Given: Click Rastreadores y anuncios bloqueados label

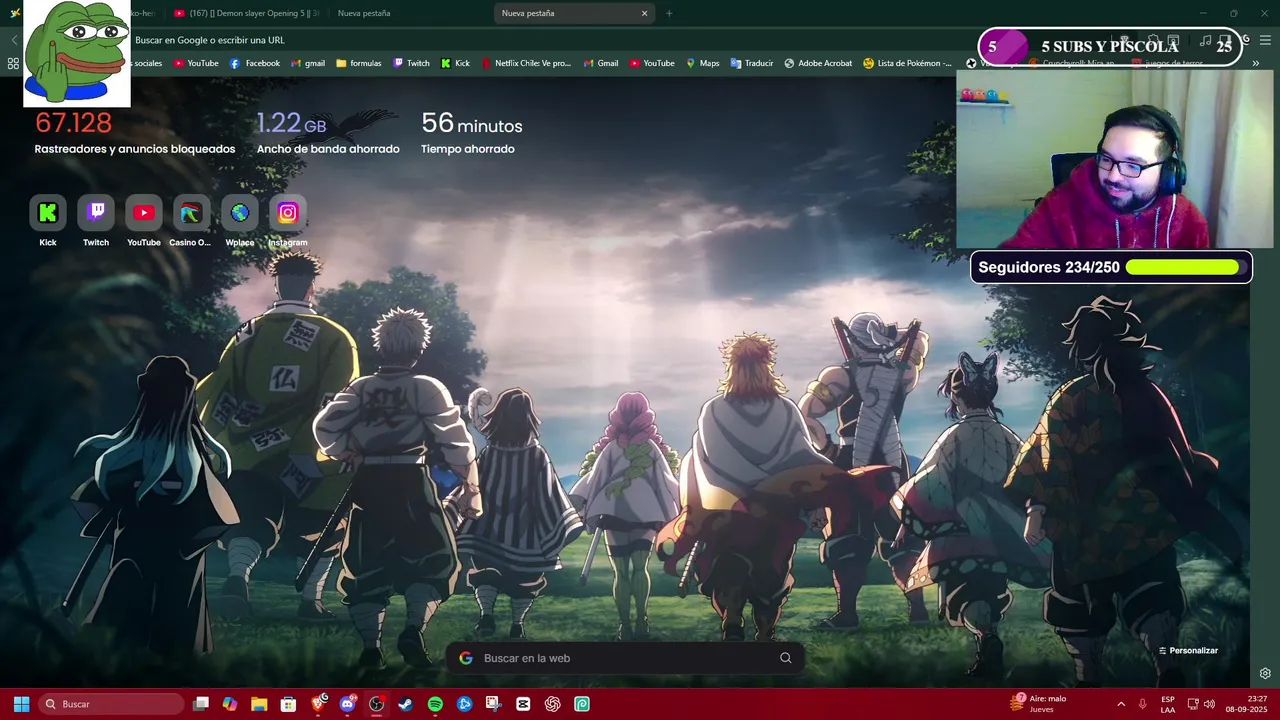Looking at the screenshot, I should (135, 149).
